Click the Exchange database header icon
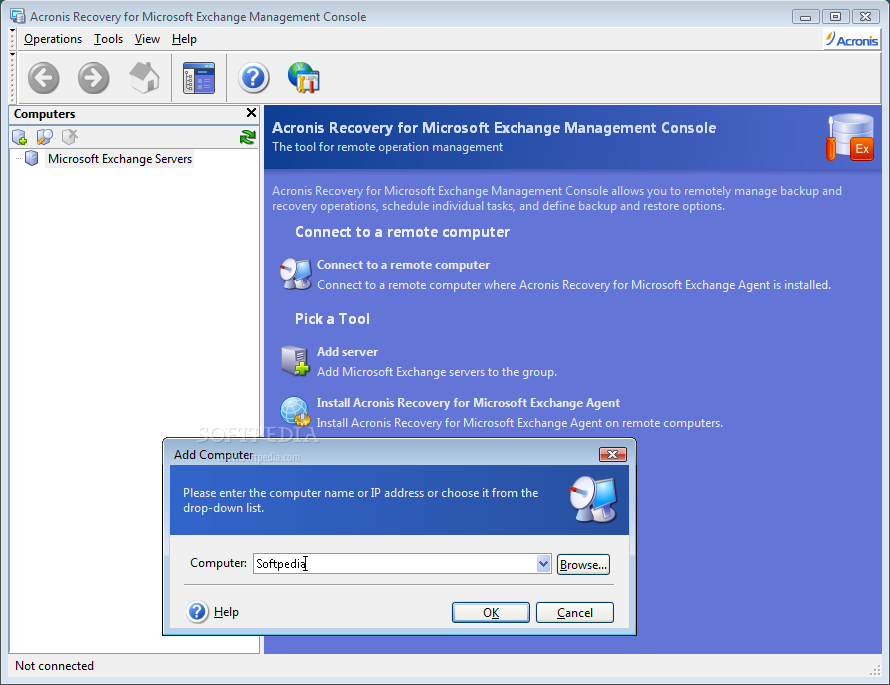The width and height of the screenshot is (890, 685). (850, 137)
